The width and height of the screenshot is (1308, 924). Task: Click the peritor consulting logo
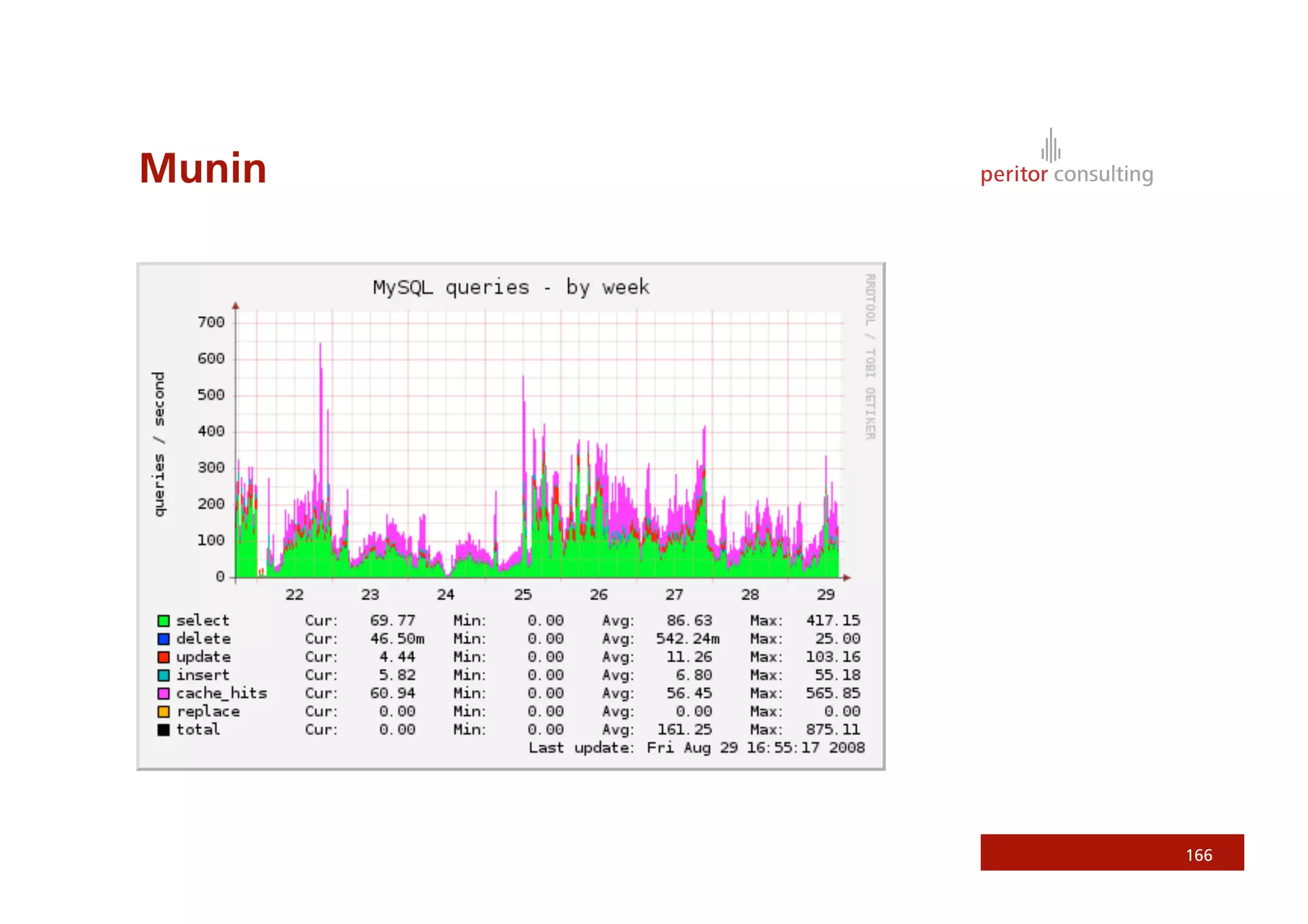1067,158
